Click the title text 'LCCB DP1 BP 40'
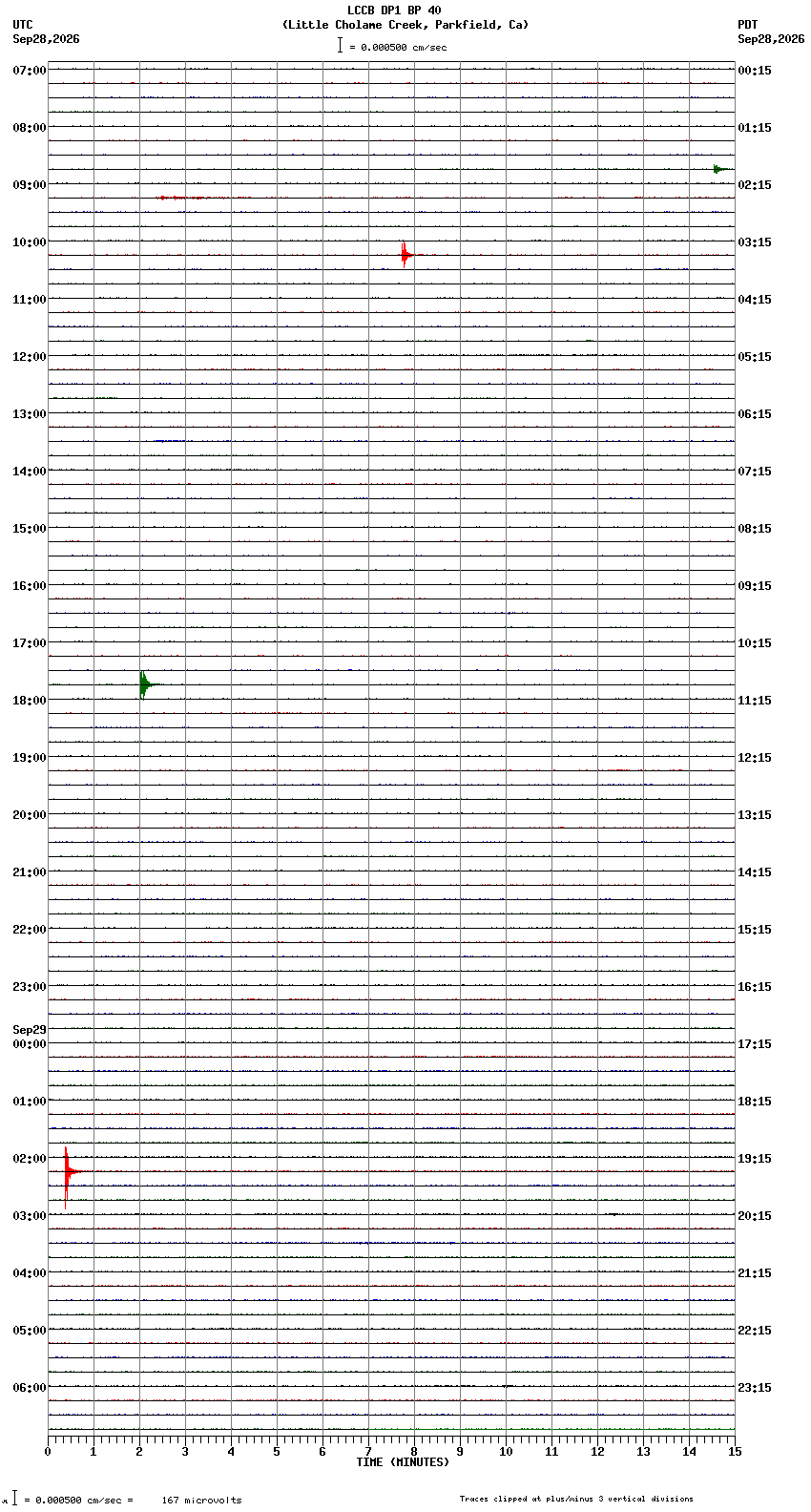The image size is (811, 1512). [394, 10]
